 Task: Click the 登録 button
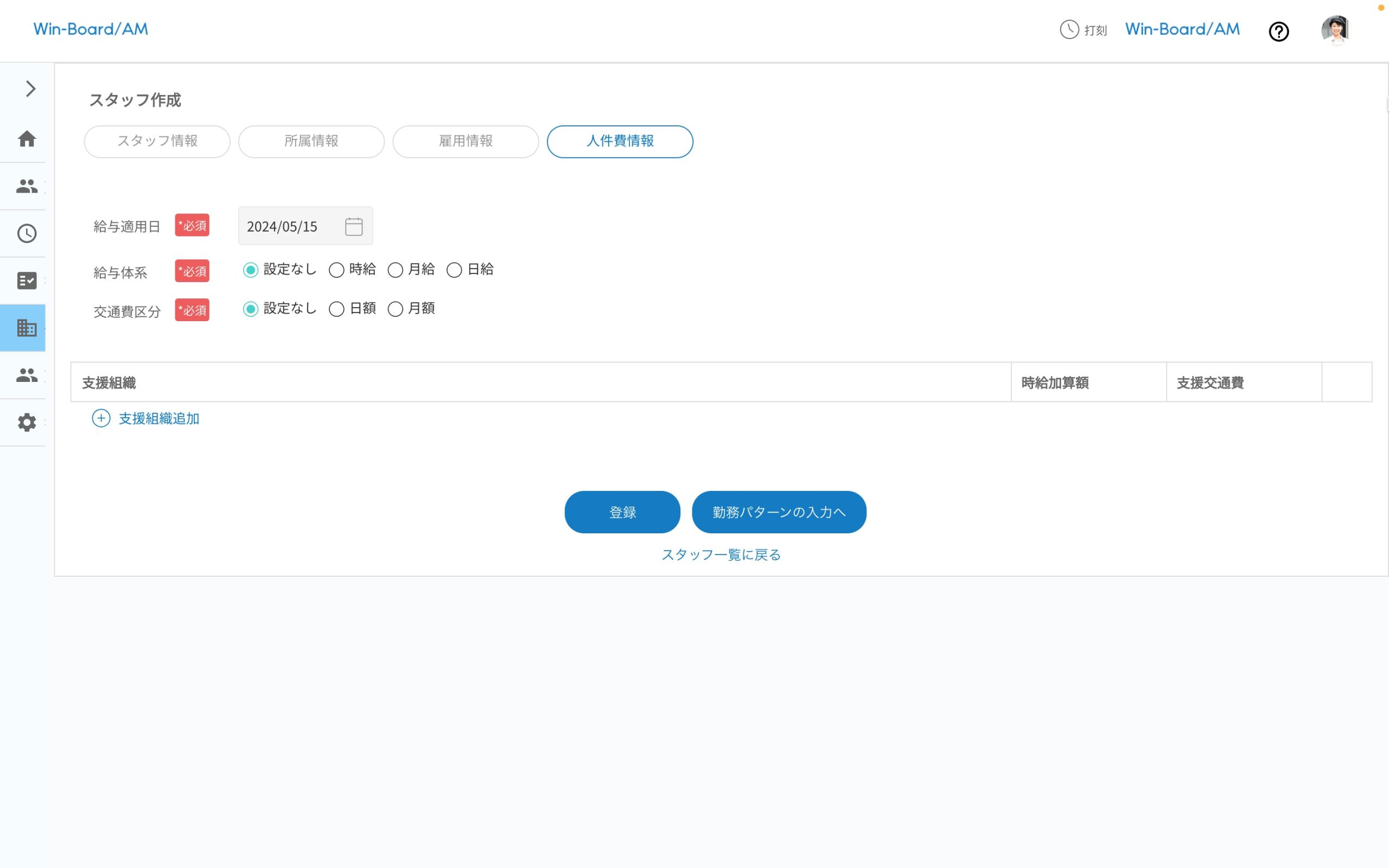point(622,512)
